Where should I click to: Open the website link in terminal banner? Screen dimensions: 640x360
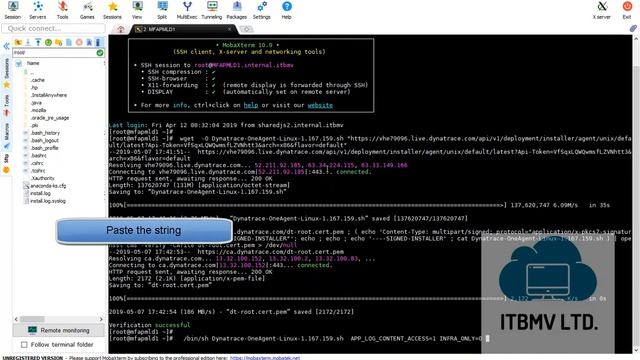(x=320, y=105)
